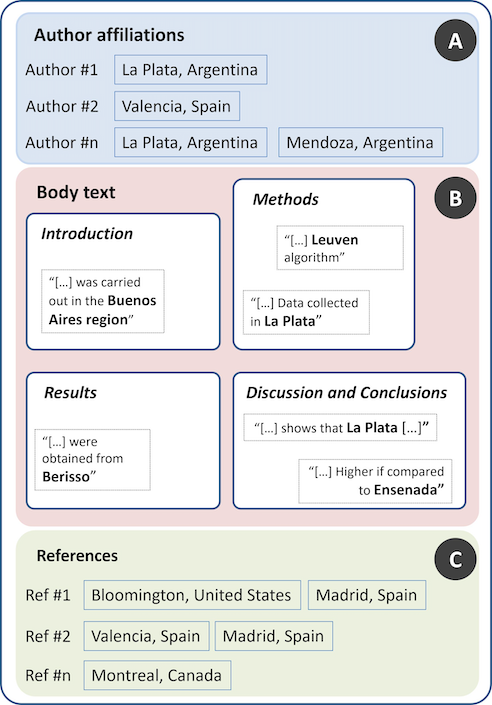492x705 pixels.
Task: Click the Leuven algorithm quote box
Action: (x=340, y=248)
